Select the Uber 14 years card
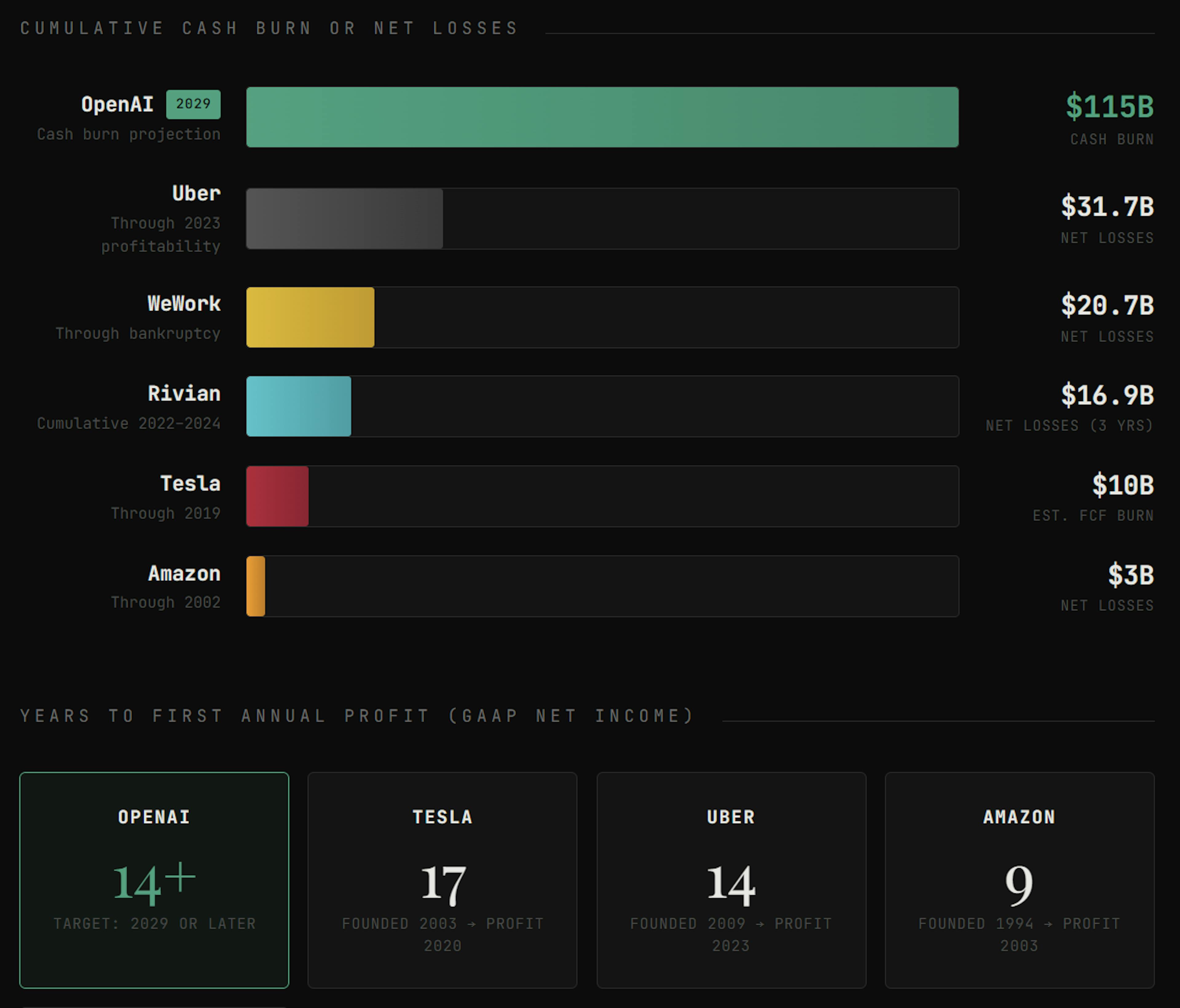Screen dimensions: 1180x1008 731,880
